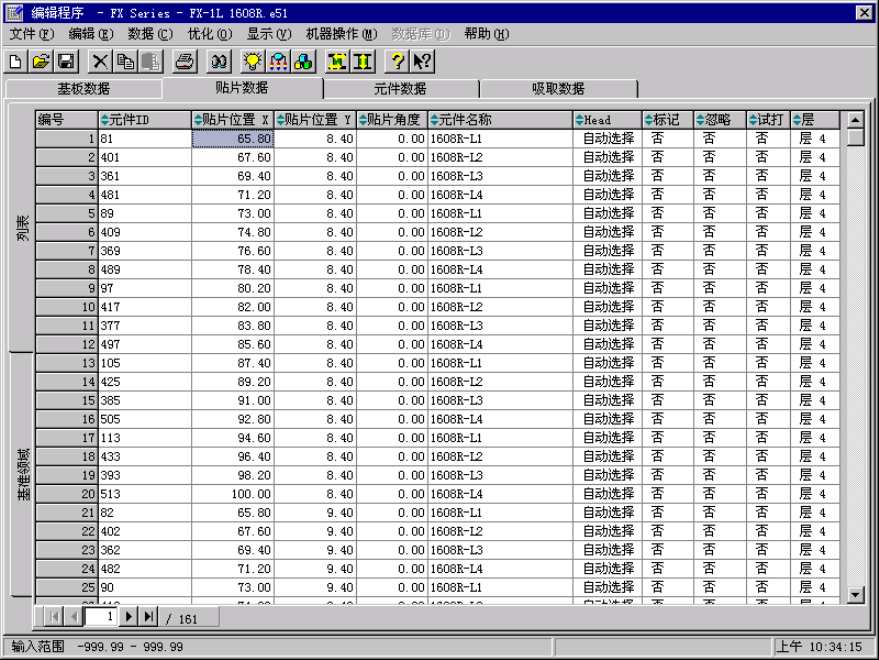Click the 贴片角度 column header sort arrow

(x=363, y=120)
